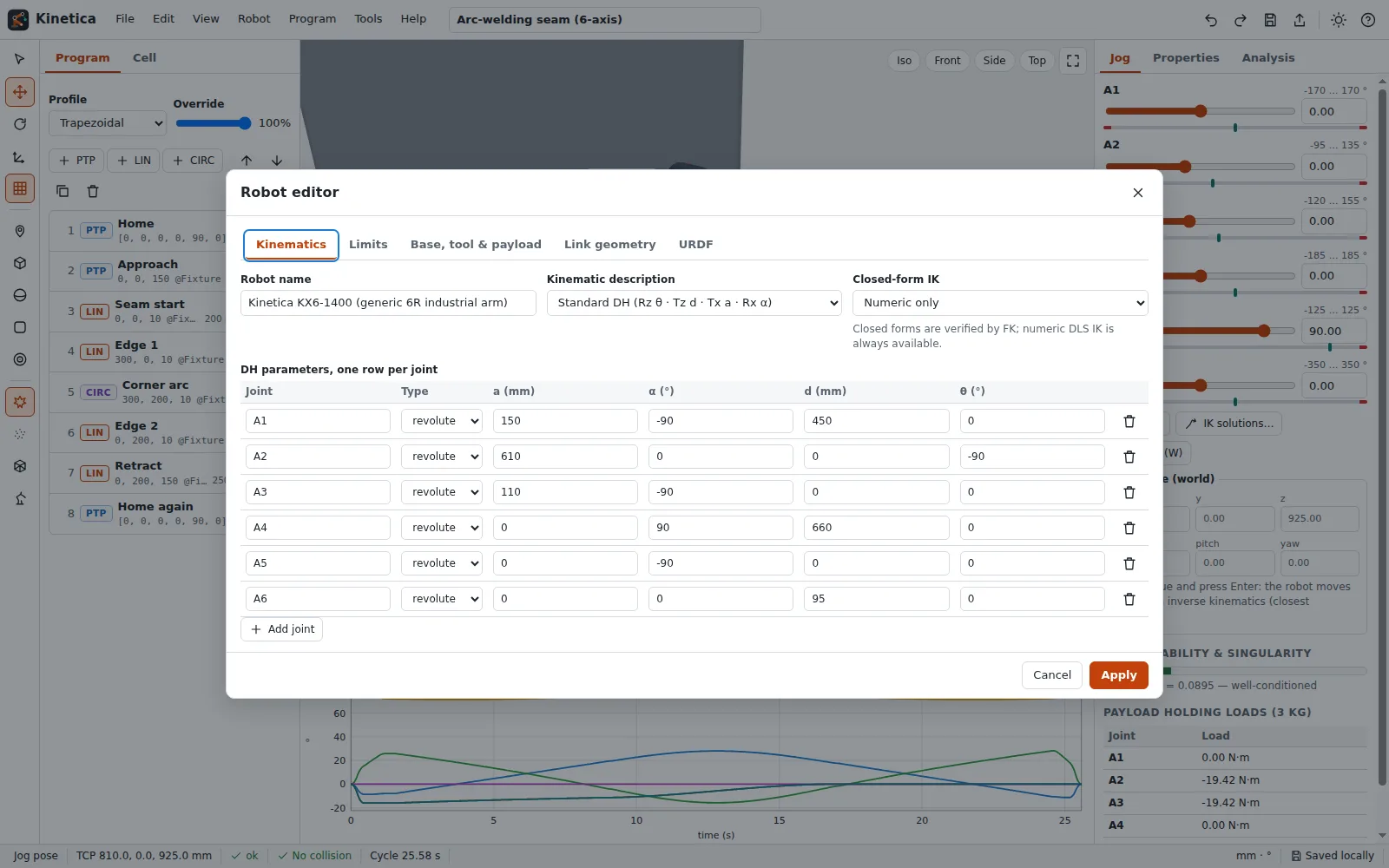This screenshot has height=868, width=1389.
Task: Open the Kinematic description dropdown
Action: point(694,303)
